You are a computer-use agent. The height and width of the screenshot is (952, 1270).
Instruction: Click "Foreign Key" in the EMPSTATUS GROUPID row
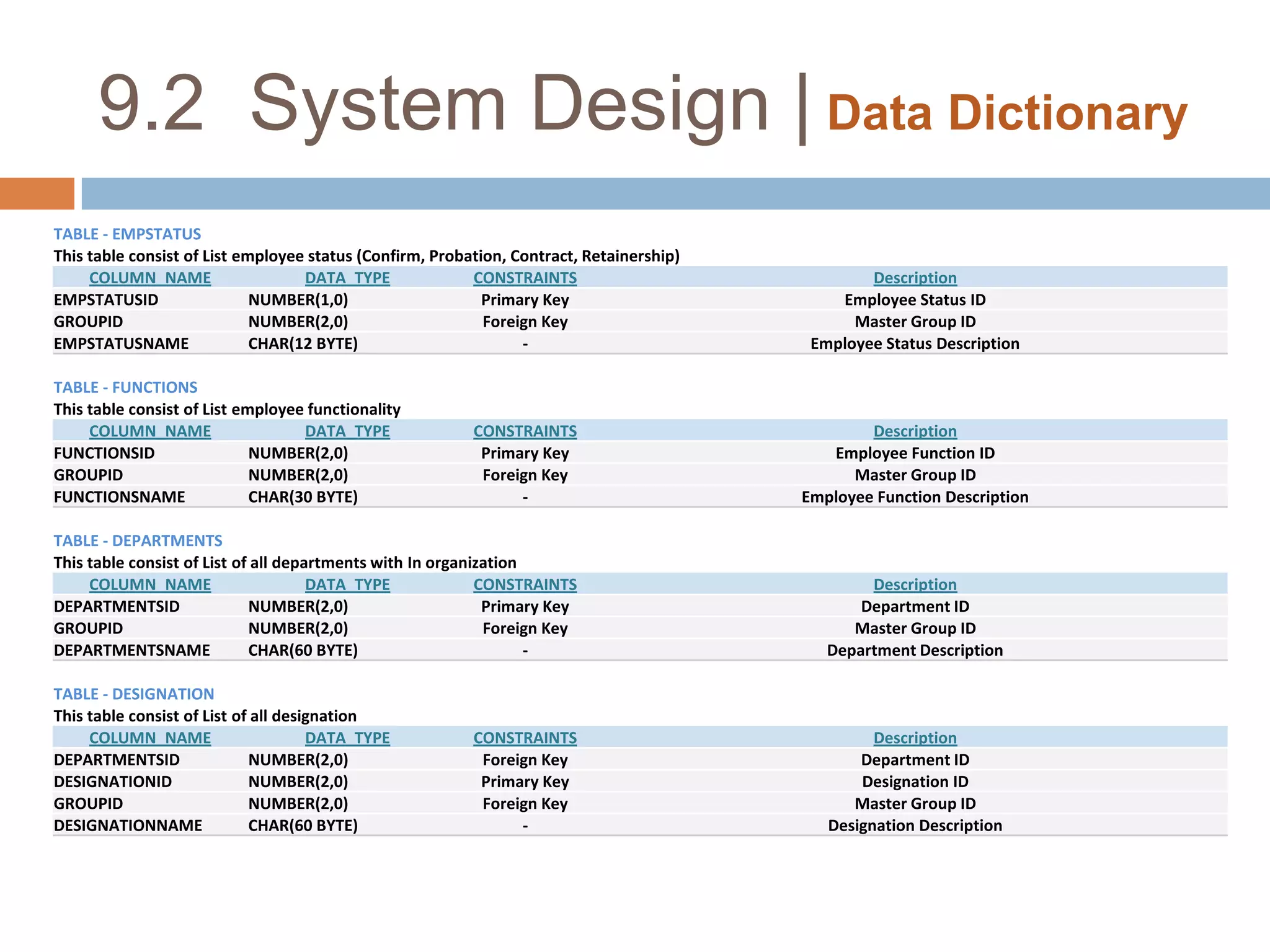point(525,322)
